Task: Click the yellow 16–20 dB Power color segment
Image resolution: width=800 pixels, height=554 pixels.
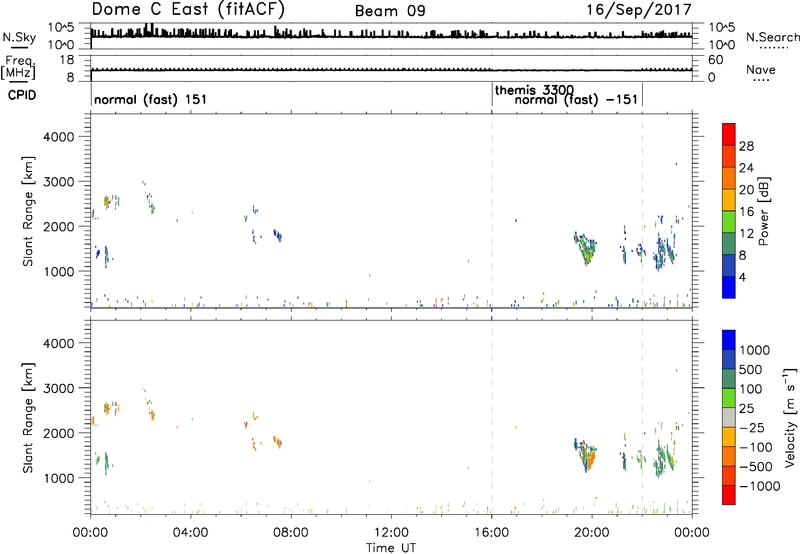Action: (729, 200)
